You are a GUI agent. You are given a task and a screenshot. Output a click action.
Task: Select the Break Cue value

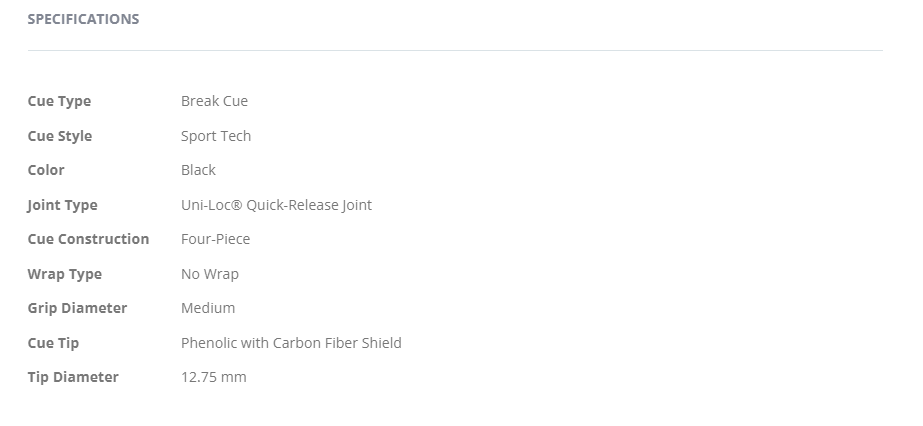tap(214, 101)
